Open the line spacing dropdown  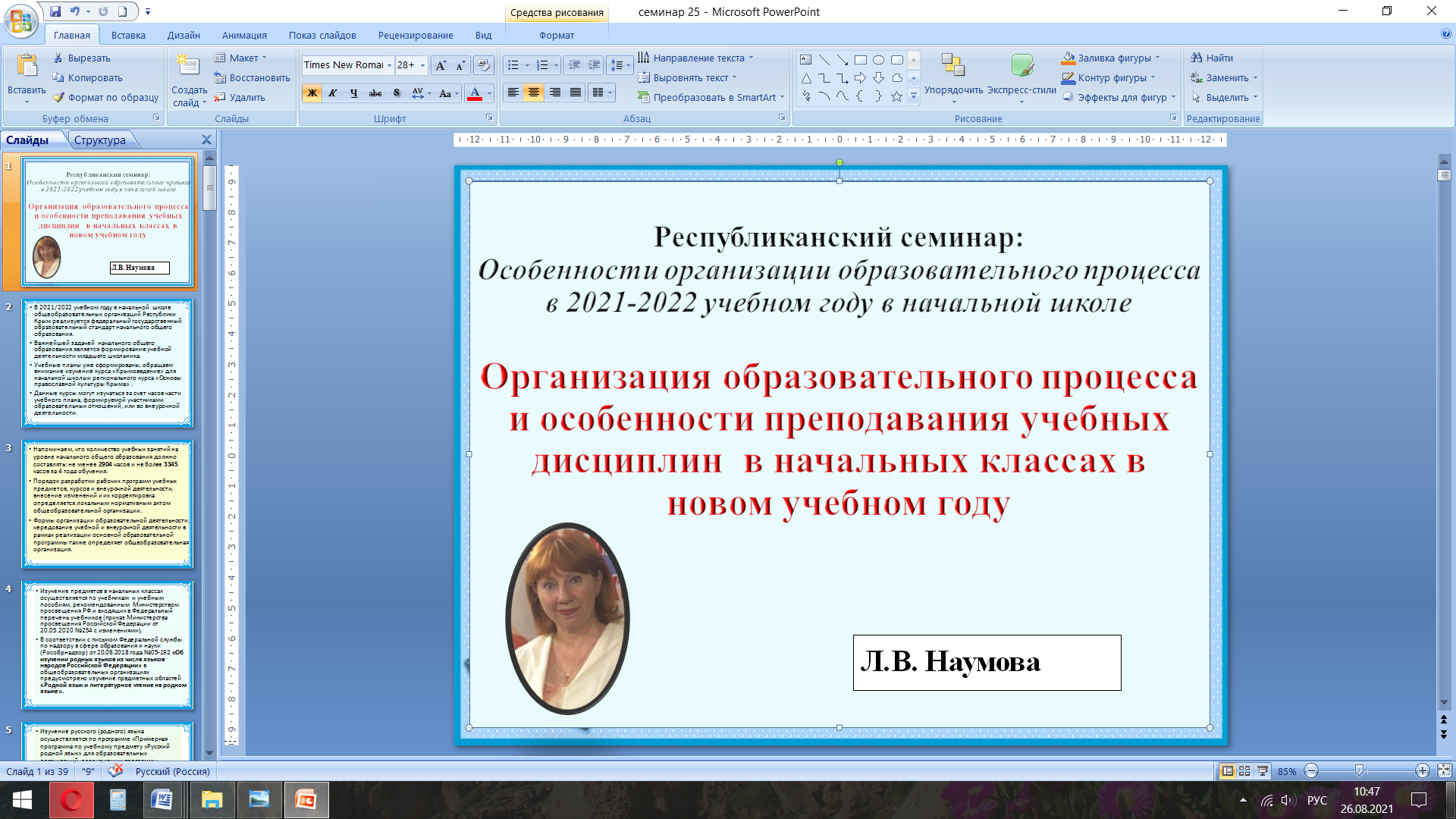tap(620, 66)
